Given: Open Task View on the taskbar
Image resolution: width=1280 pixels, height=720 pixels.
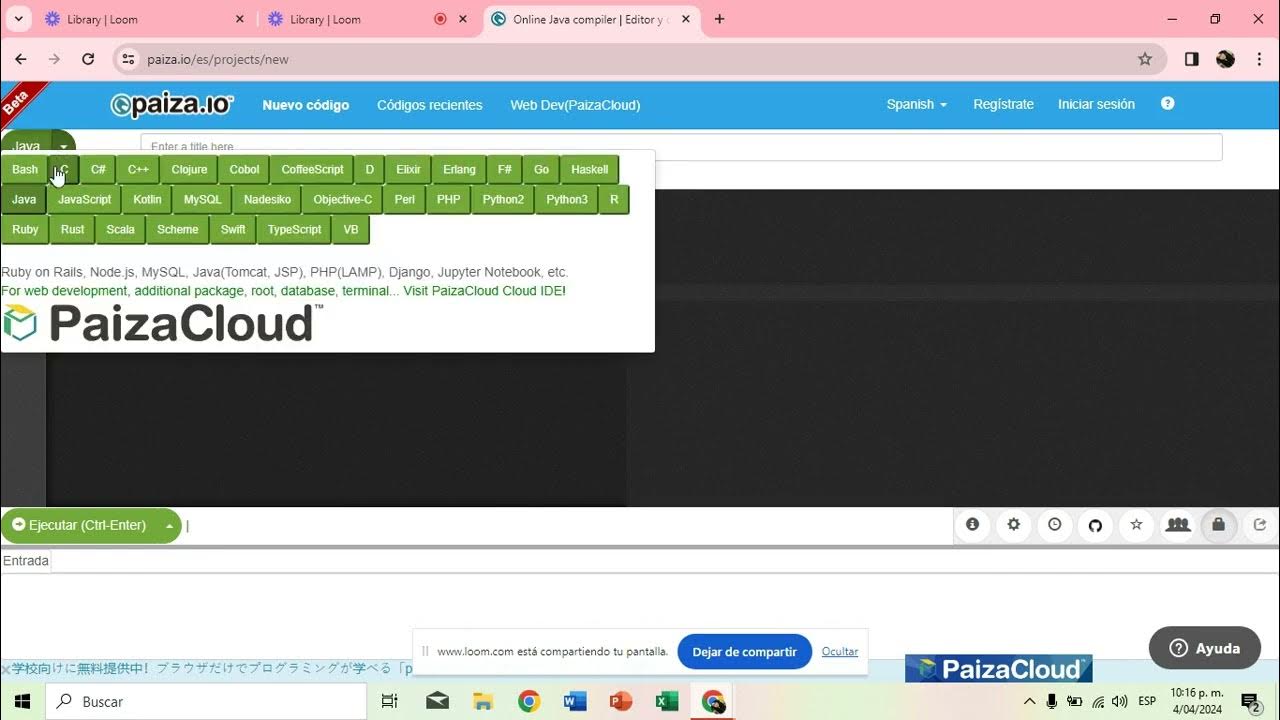Looking at the screenshot, I should 390,701.
